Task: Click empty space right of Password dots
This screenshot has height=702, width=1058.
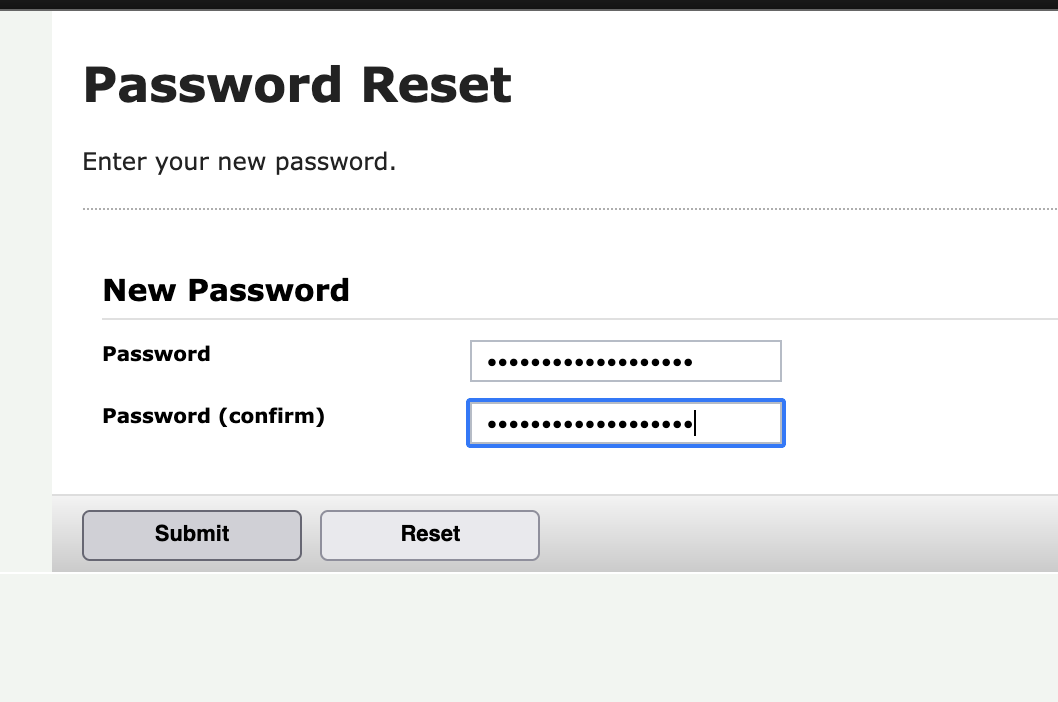Action: click(740, 361)
